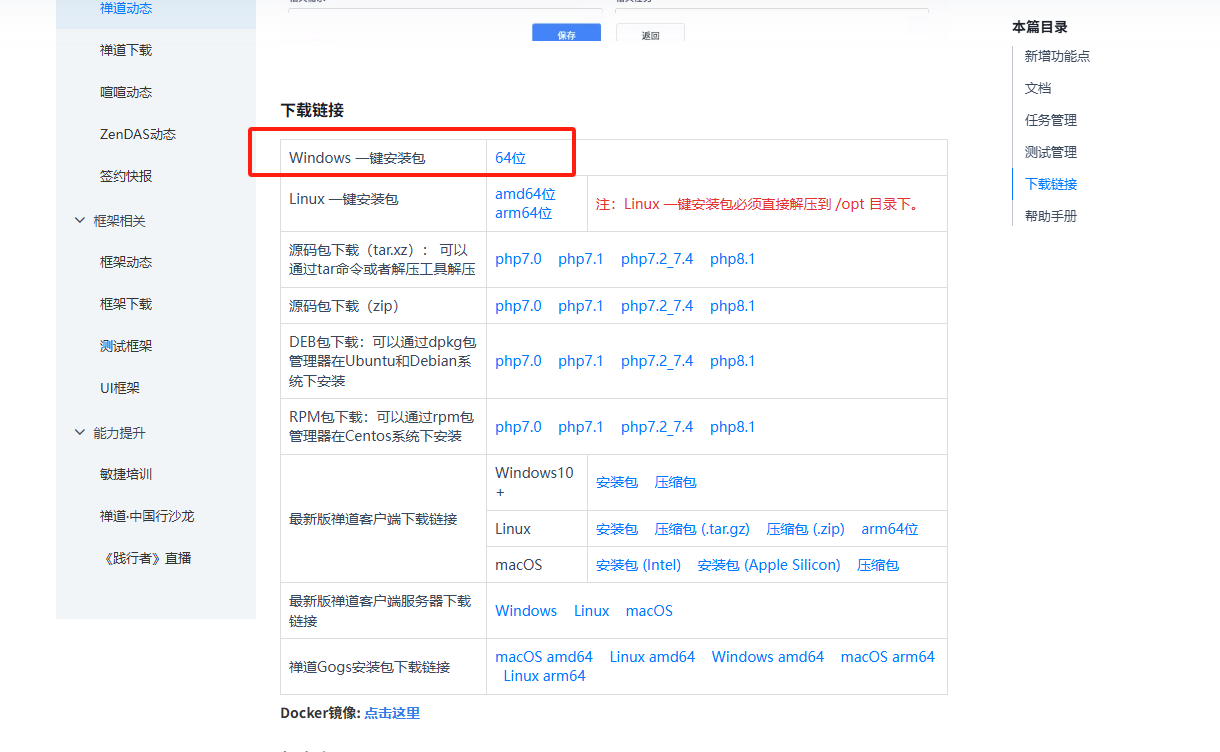Open 框架动态 under 框架相关
The height and width of the screenshot is (752, 1220).
coord(126,262)
